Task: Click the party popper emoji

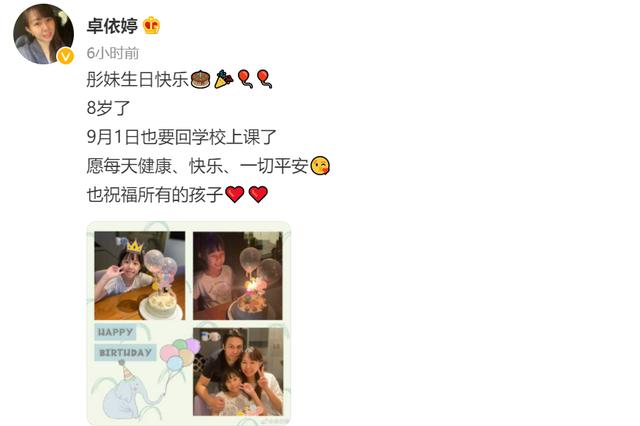Action: pyautogui.click(x=224, y=79)
